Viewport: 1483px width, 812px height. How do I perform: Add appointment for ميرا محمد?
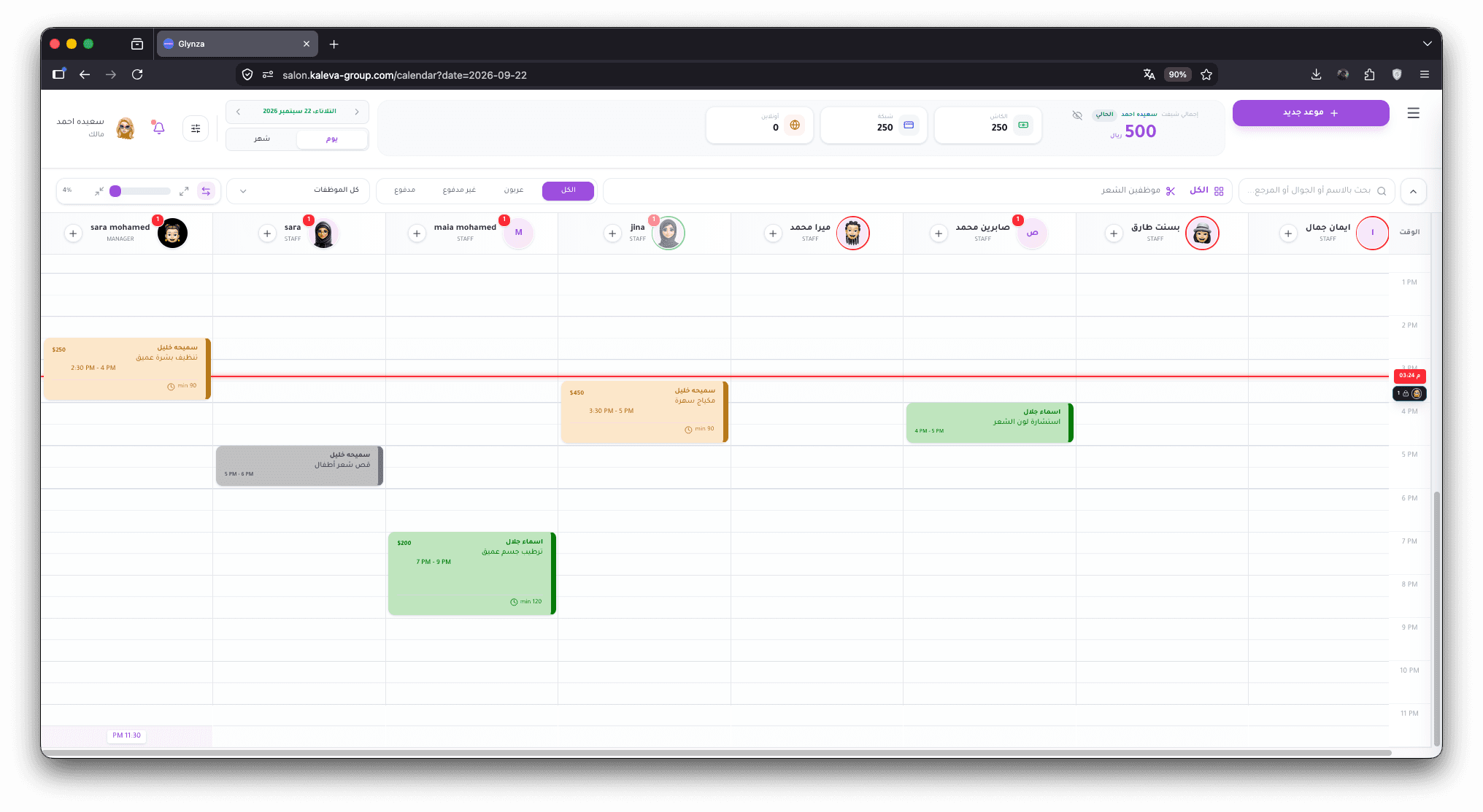pos(773,233)
